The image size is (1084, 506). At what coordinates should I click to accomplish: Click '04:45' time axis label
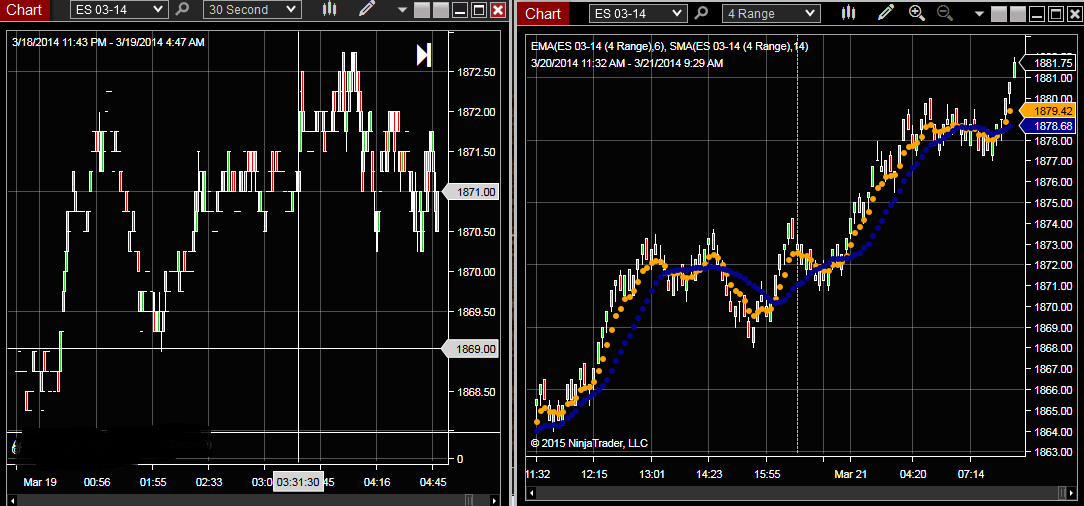[433, 482]
